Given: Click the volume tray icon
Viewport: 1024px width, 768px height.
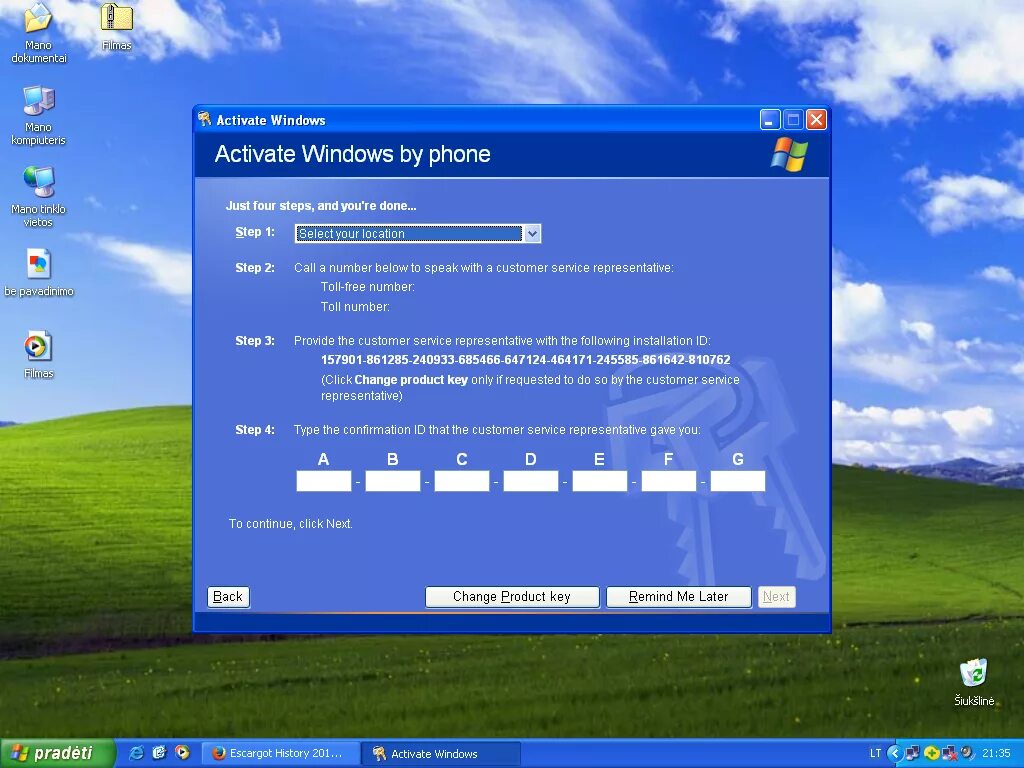Looking at the screenshot, I should coord(967,753).
